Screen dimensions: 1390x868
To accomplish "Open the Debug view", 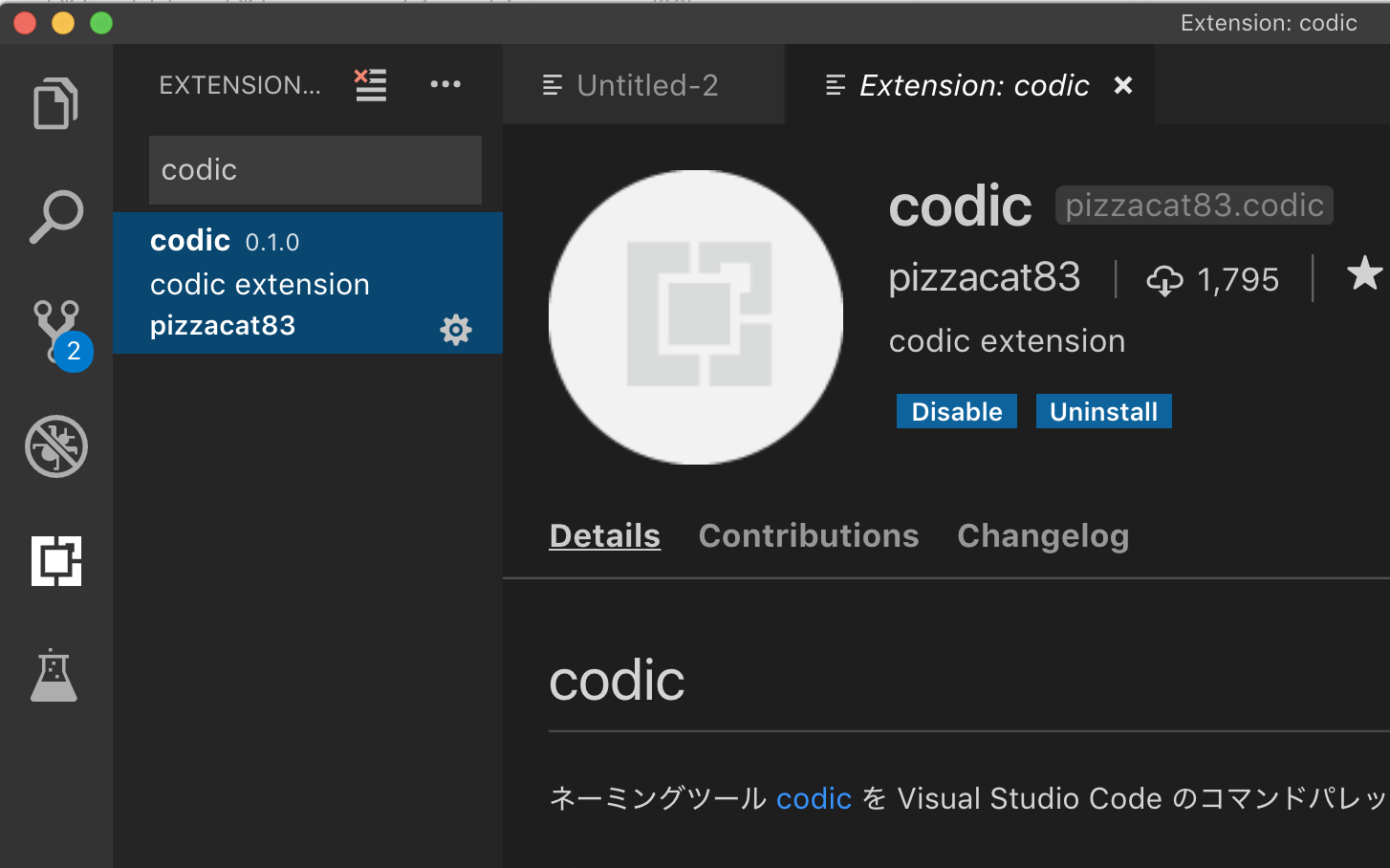I will tap(55, 446).
